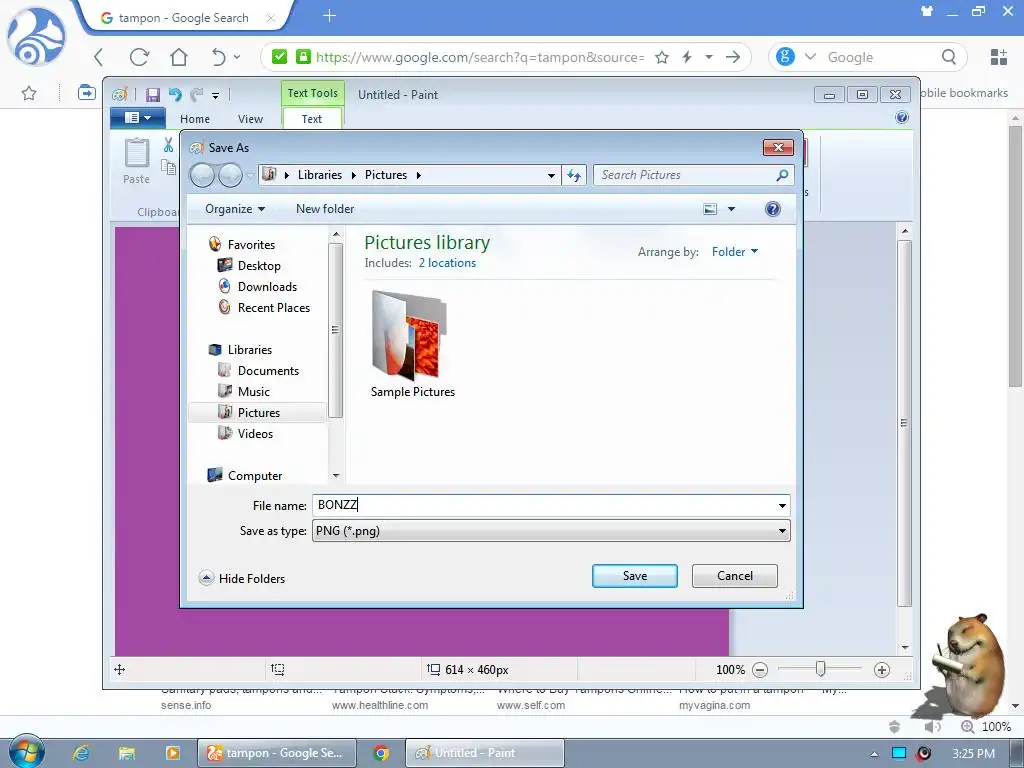Click the Cut scissors icon in Paint
Image resolution: width=1024 pixels, height=768 pixels.
point(168,144)
